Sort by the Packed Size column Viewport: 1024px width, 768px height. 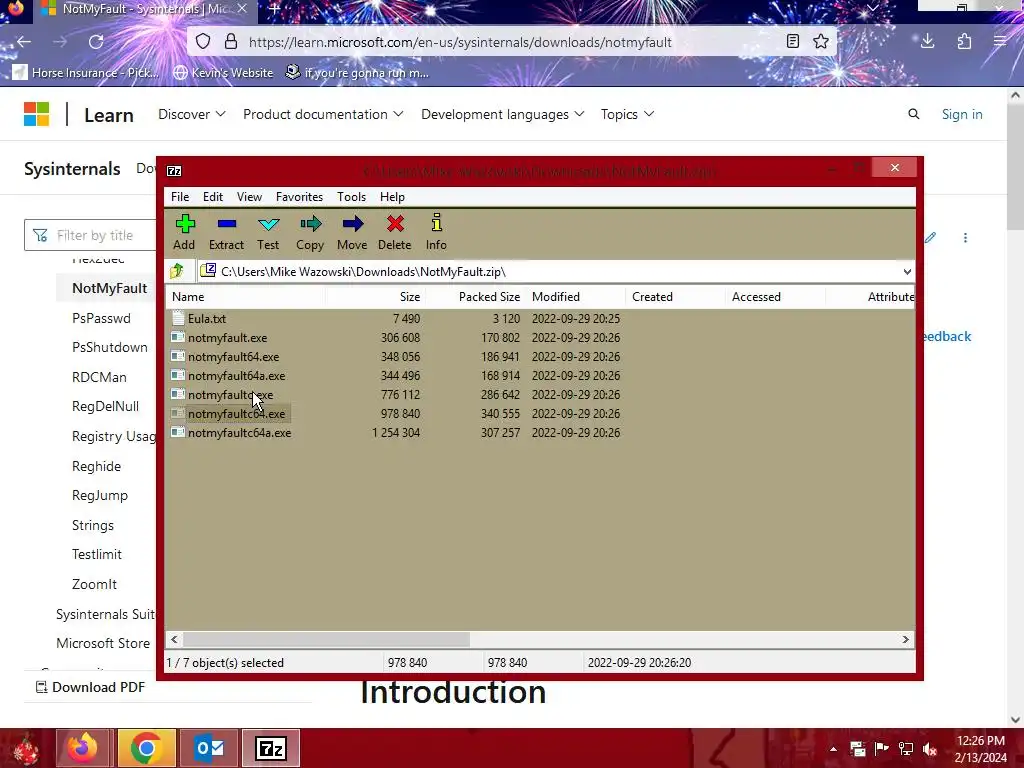coord(475,296)
